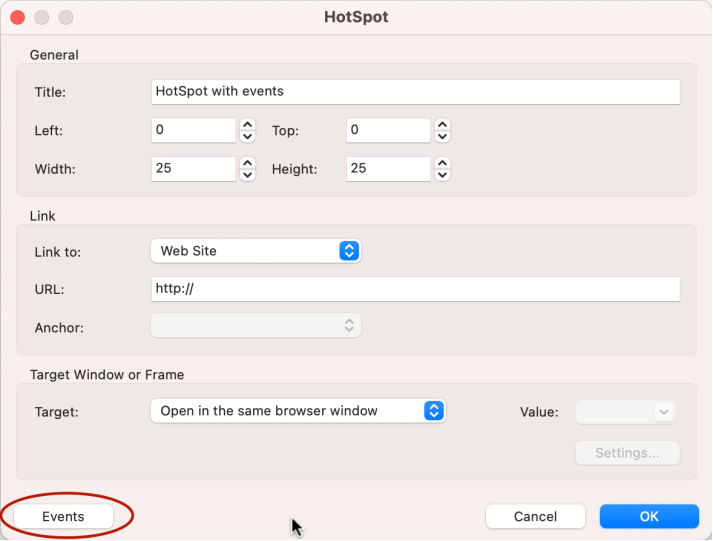Open the Link to Web Site dropdown

[x=256, y=251]
